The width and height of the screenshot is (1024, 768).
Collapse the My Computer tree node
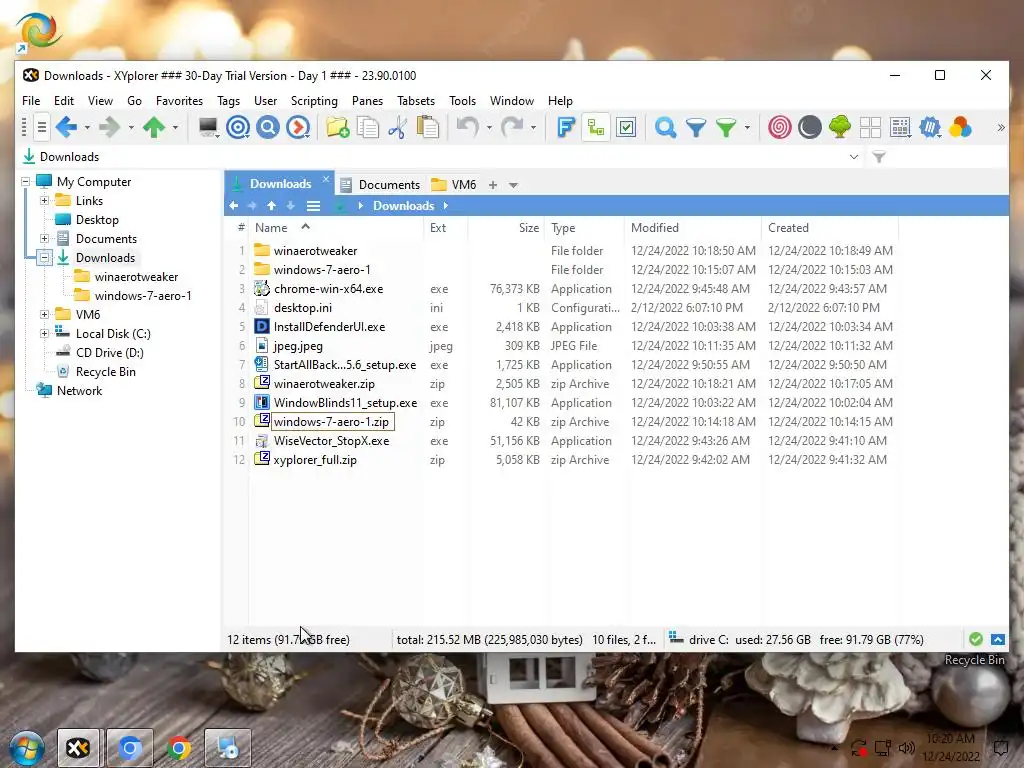[x=25, y=182]
